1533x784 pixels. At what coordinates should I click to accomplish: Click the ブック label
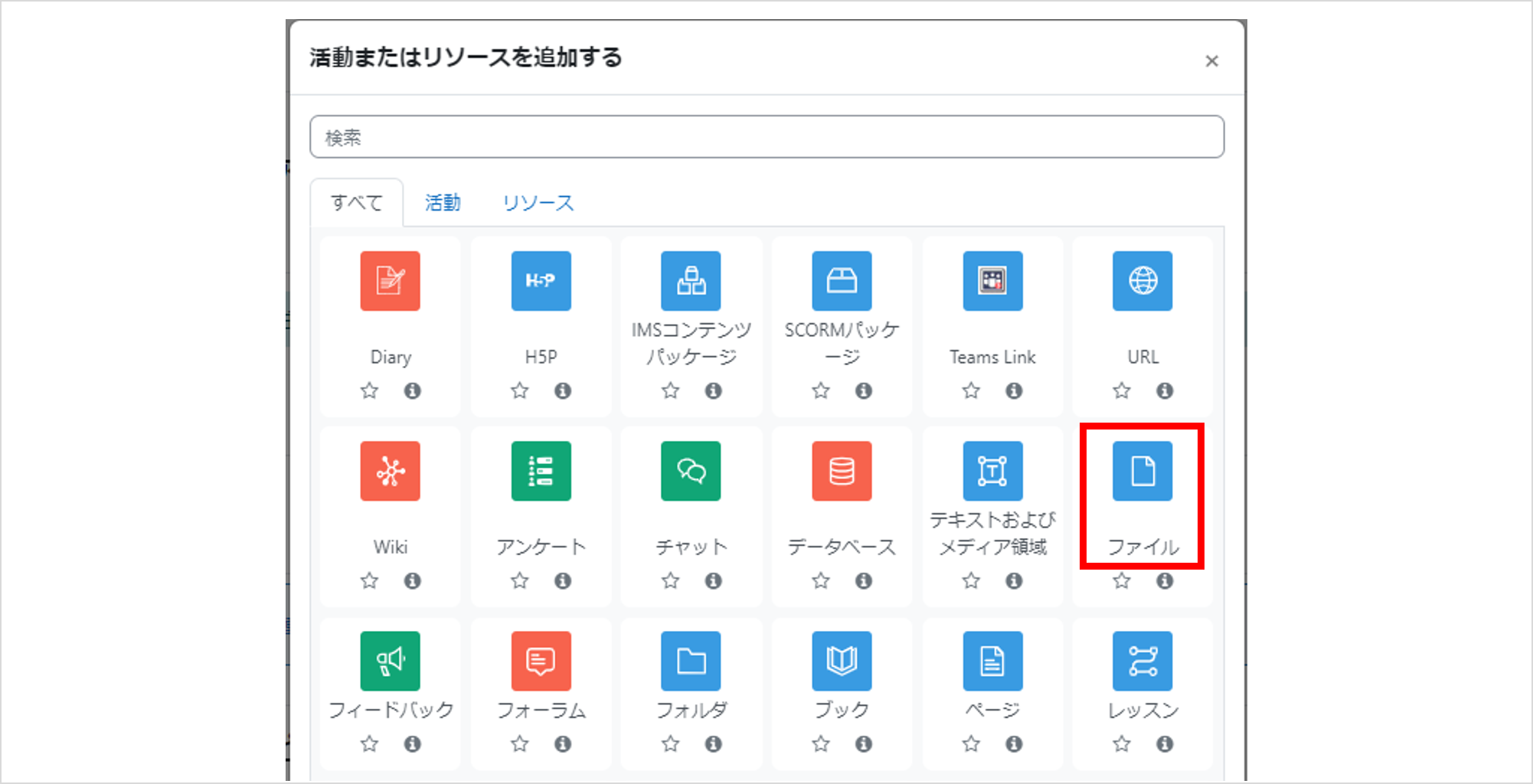[842, 710]
